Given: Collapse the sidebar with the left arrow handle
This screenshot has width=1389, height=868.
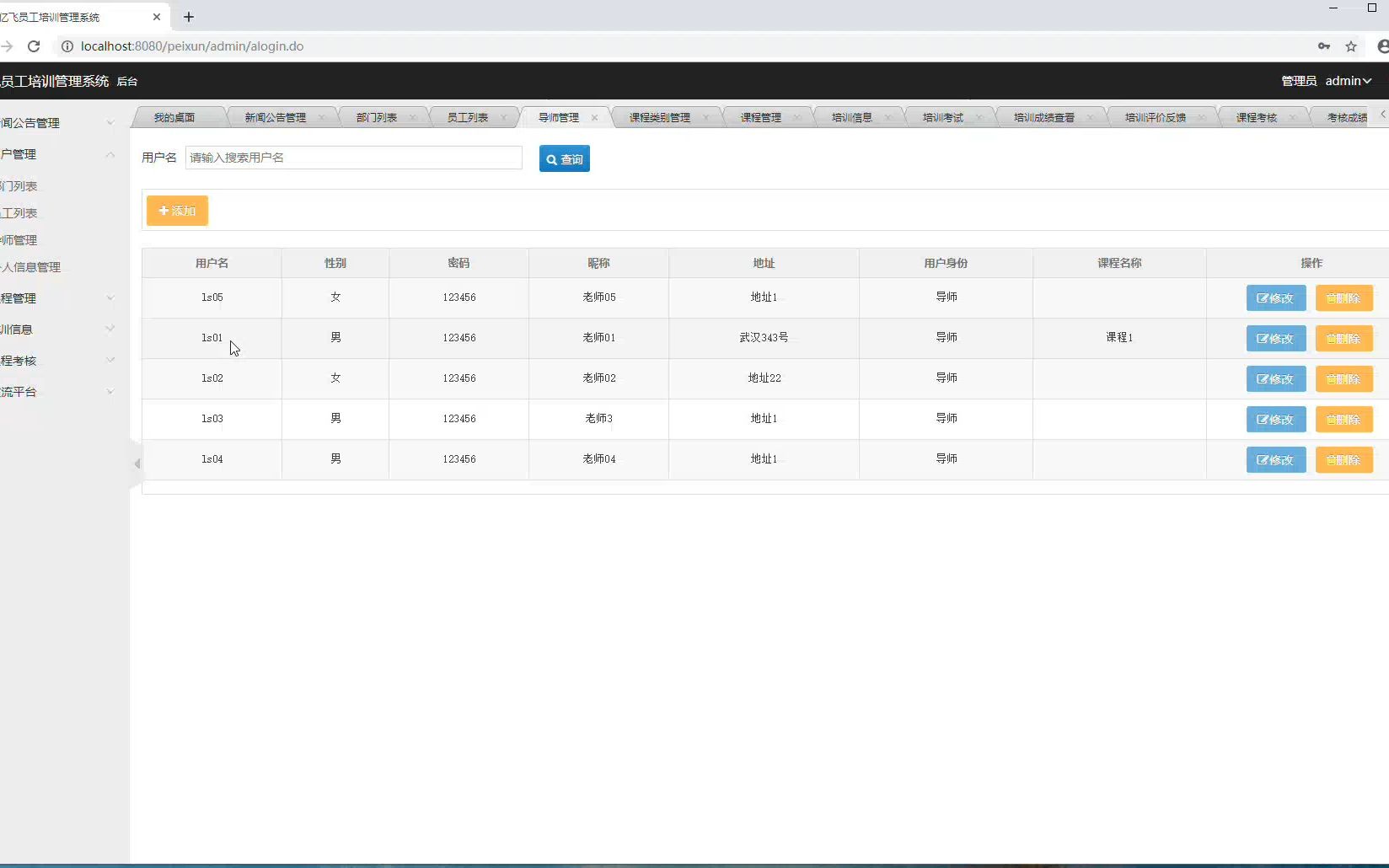Looking at the screenshot, I should pos(137,463).
